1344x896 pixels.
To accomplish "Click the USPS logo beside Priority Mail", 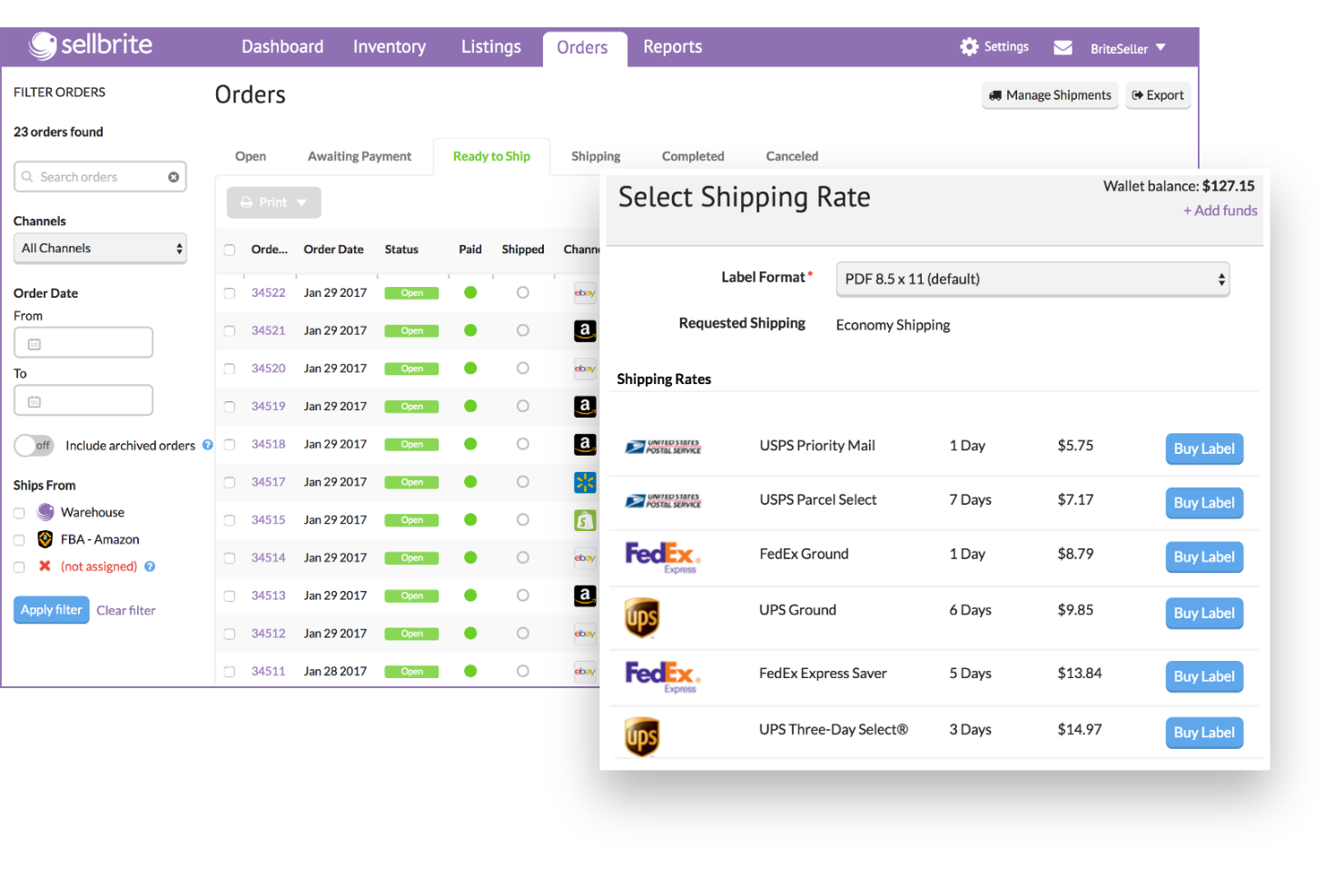I will pos(664,446).
